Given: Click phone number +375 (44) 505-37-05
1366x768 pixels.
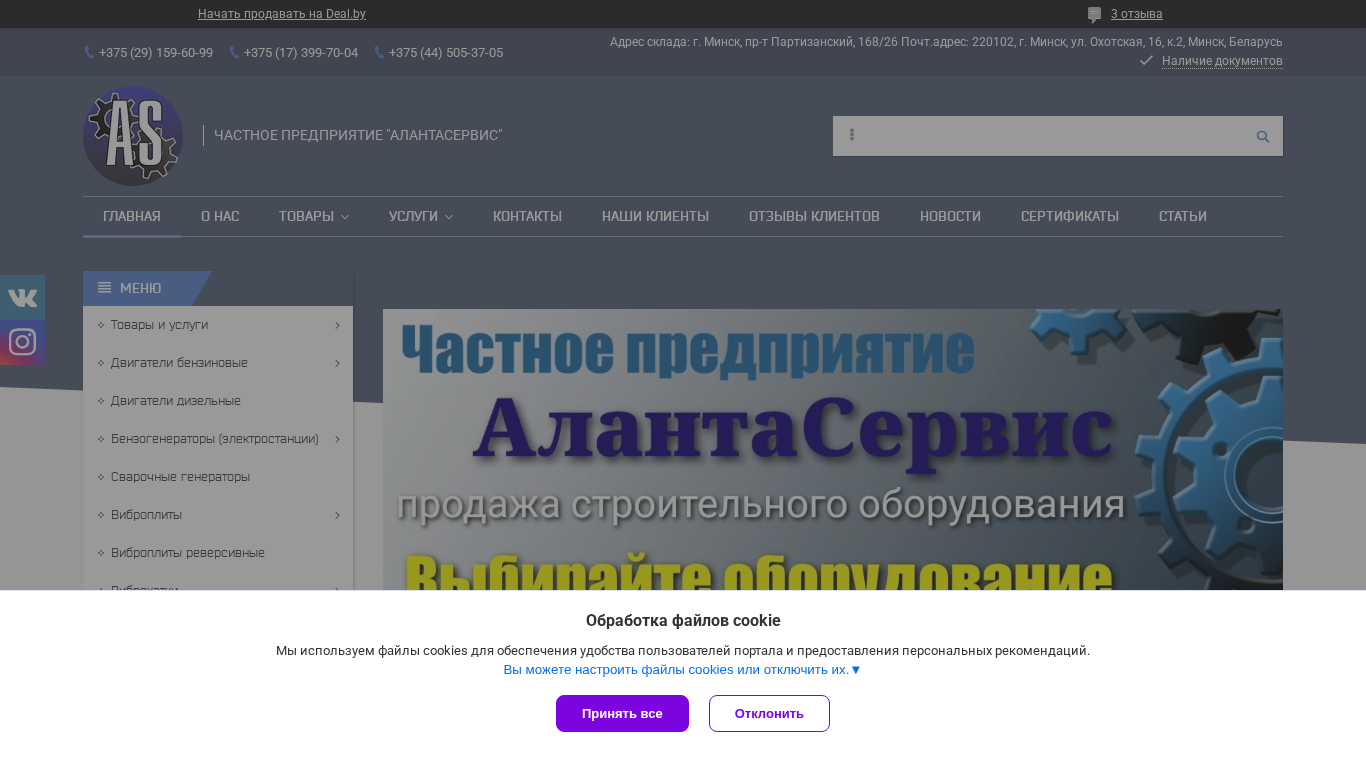Looking at the screenshot, I should (446, 53).
